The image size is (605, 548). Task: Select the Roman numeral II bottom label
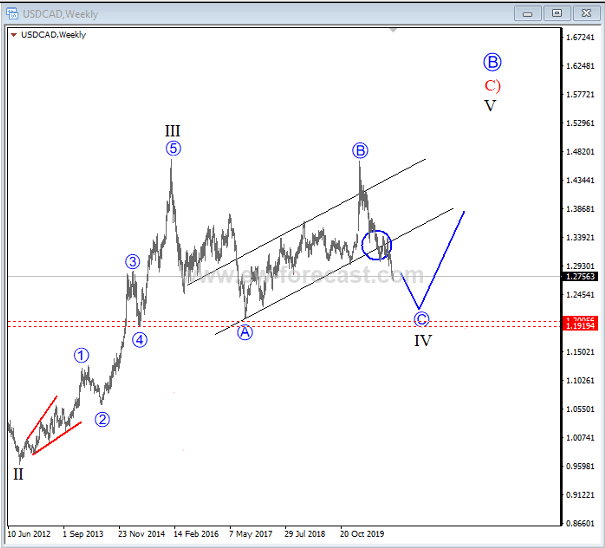[18, 474]
